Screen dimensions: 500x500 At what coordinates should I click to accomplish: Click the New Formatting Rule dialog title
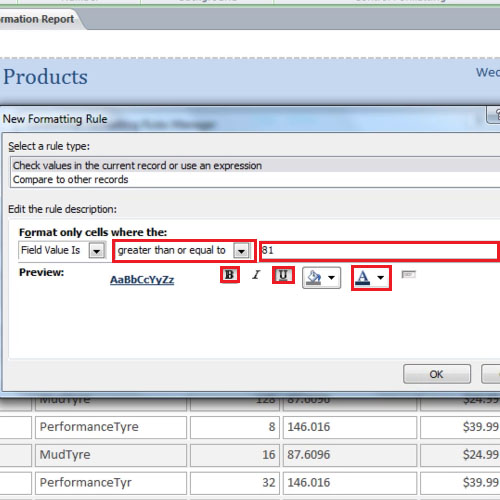[55, 119]
